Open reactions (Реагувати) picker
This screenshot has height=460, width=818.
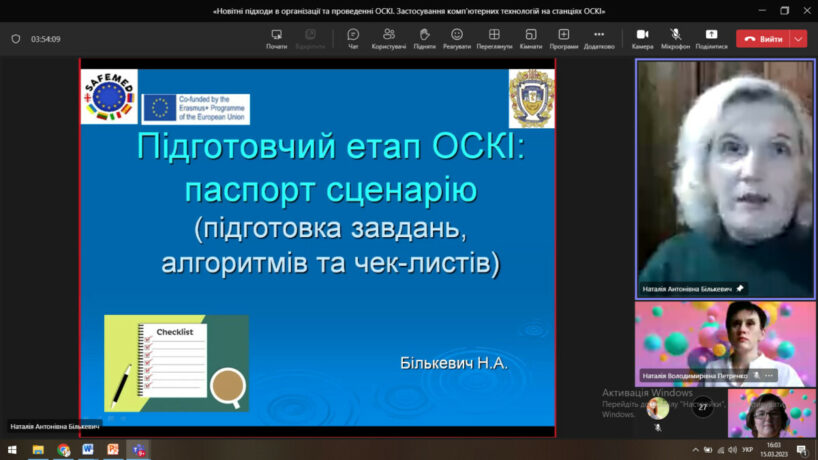coord(457,38)
